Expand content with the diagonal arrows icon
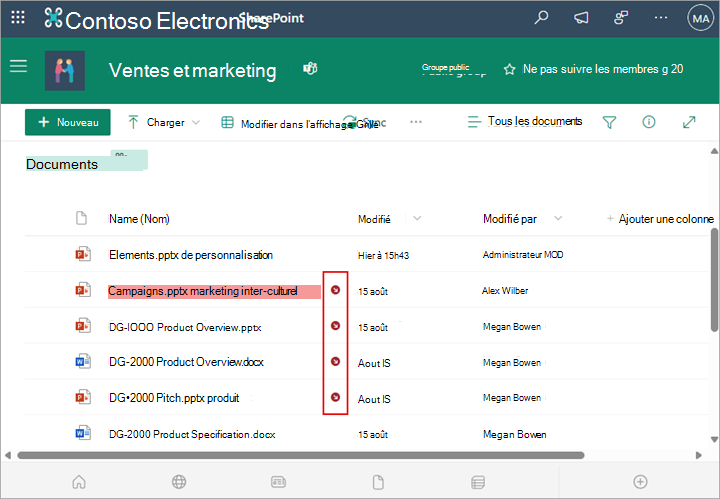 click(x=689, y=122)
